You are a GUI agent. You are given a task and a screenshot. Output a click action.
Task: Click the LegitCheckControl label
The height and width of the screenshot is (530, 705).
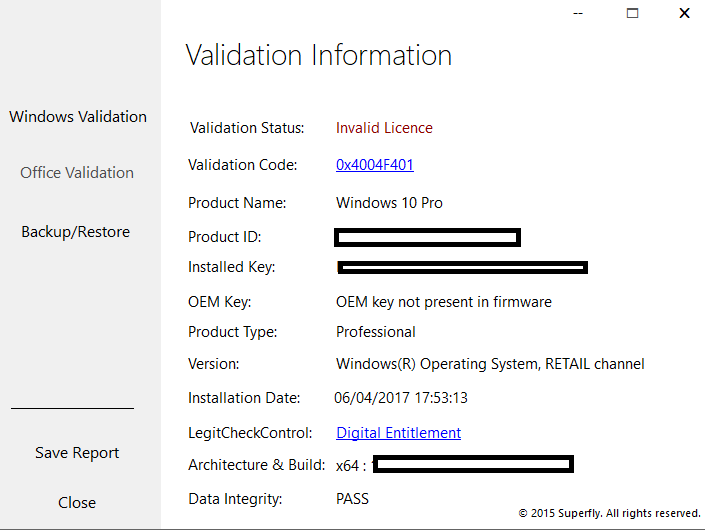click(250, 433)
